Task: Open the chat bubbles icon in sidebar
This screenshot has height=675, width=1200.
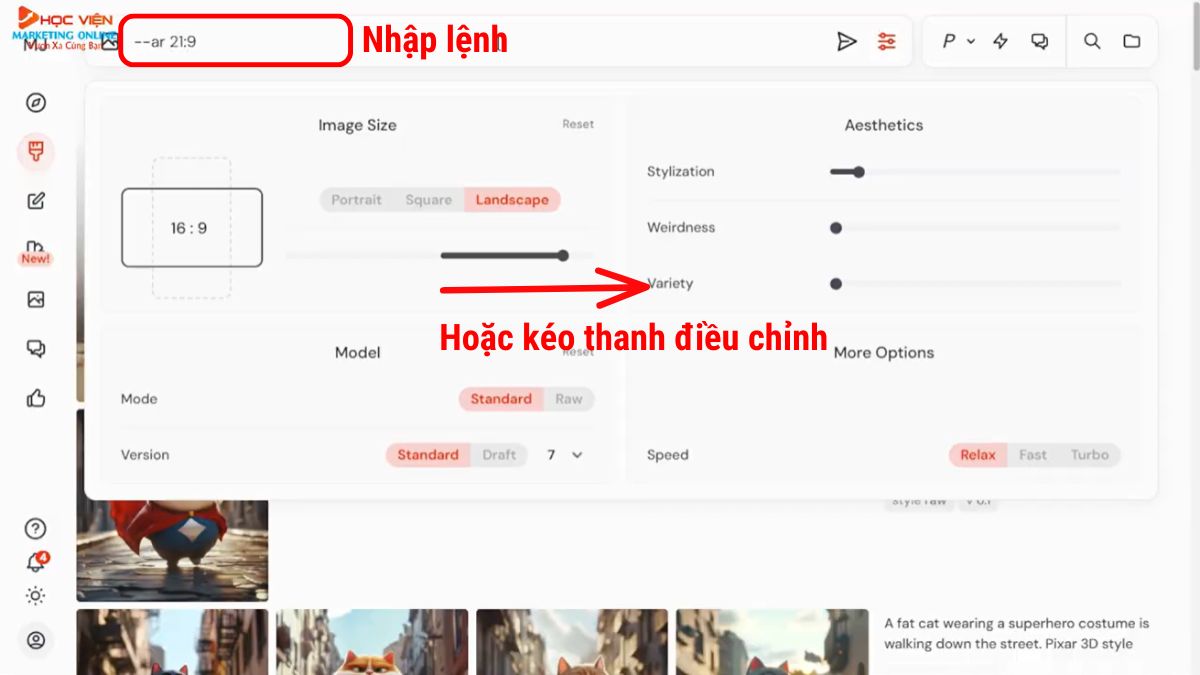Action: pos(36,348)
